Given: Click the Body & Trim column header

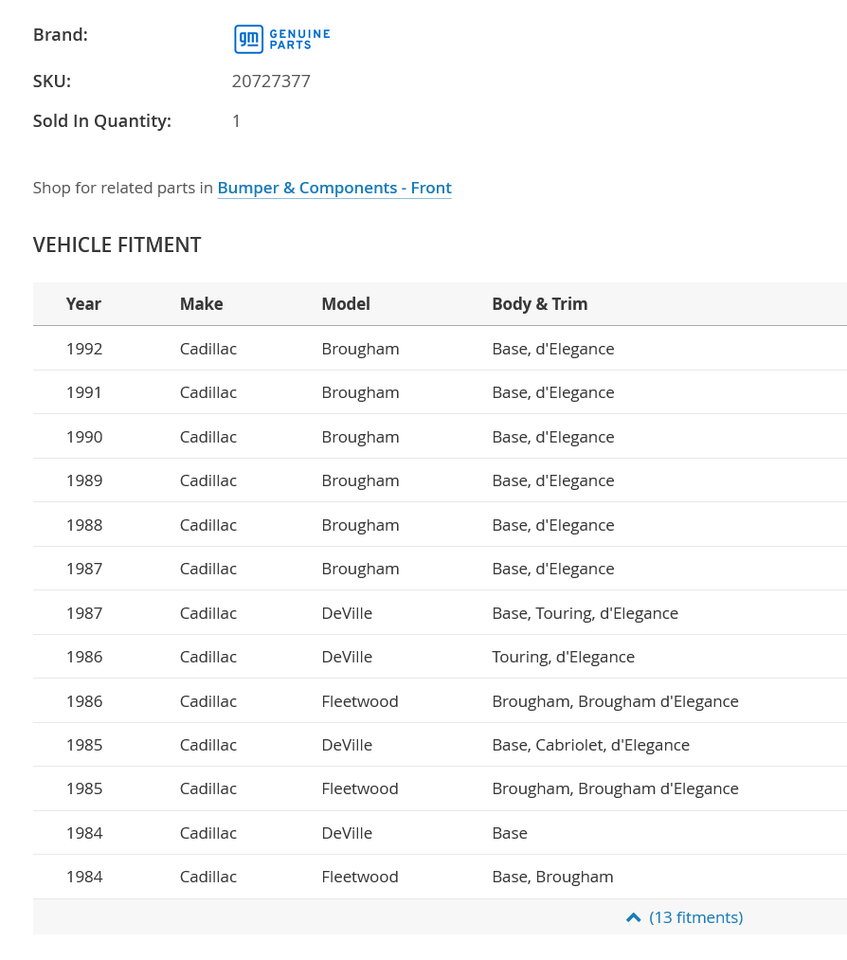Looking at the screenshot, I should (x=540, y=304).
